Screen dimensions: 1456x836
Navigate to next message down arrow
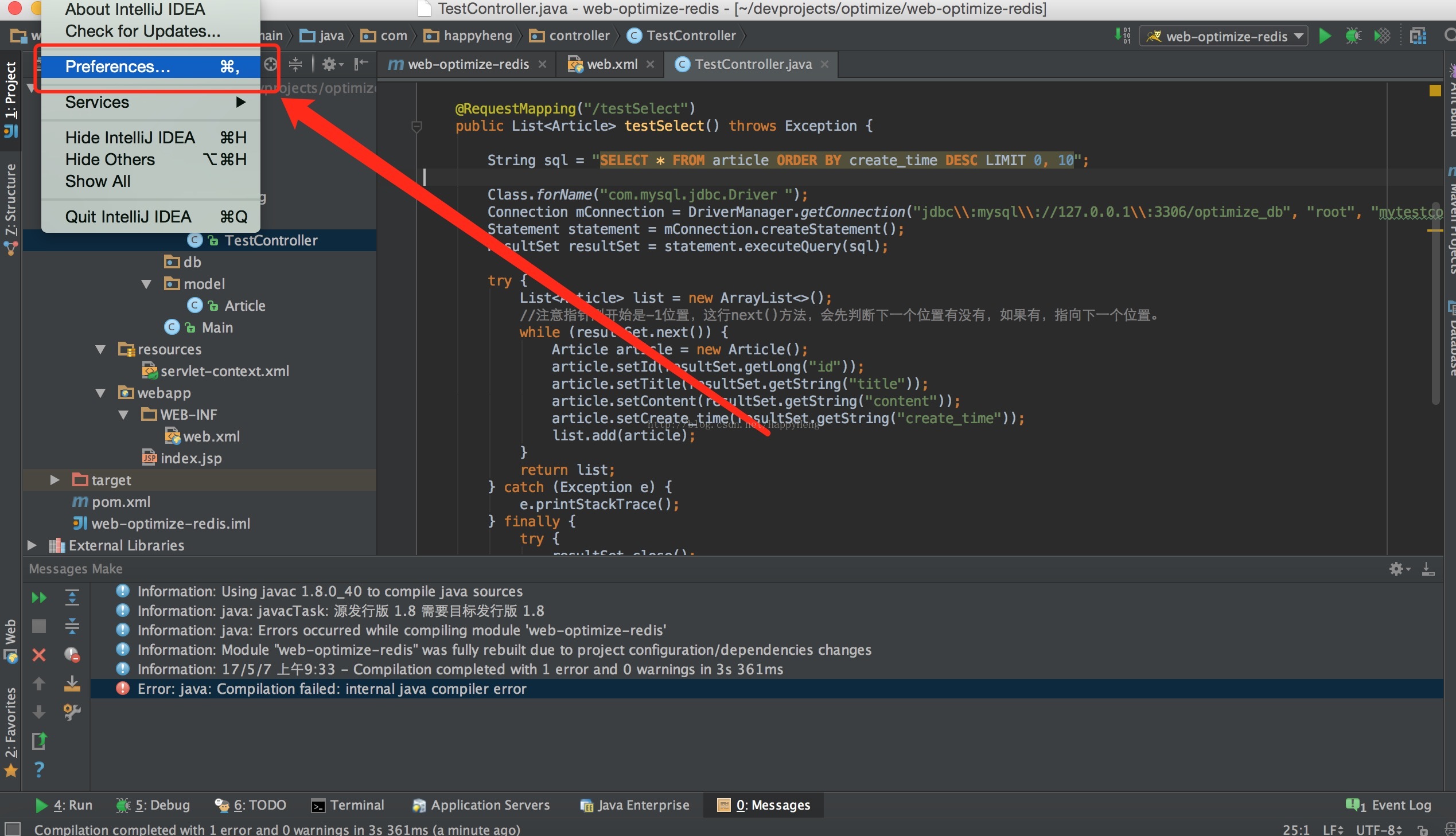click(x=38, y=712)
